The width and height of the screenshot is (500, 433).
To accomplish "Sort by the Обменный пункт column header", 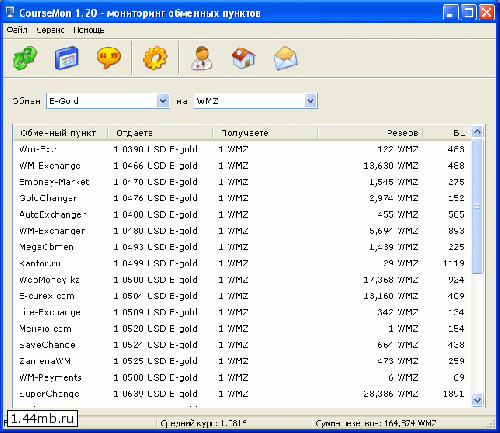I will point(60,133).
